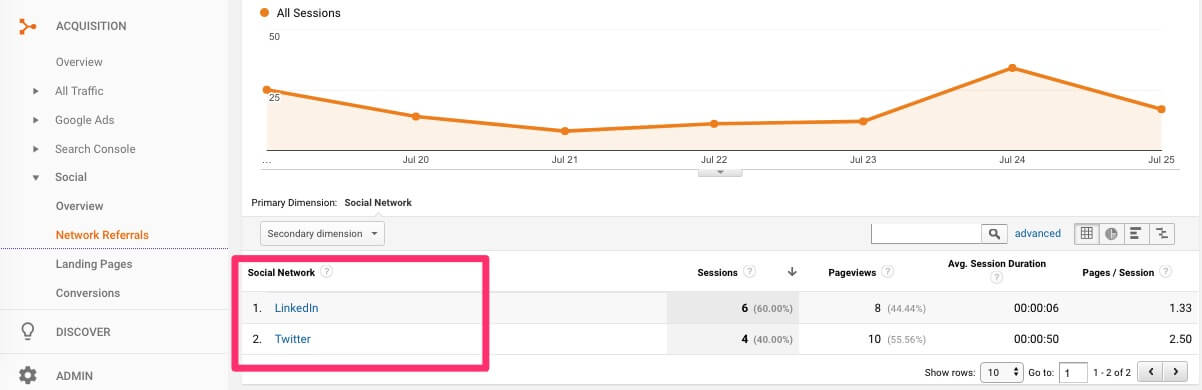Open Conversions under Social

click(88, 293)
